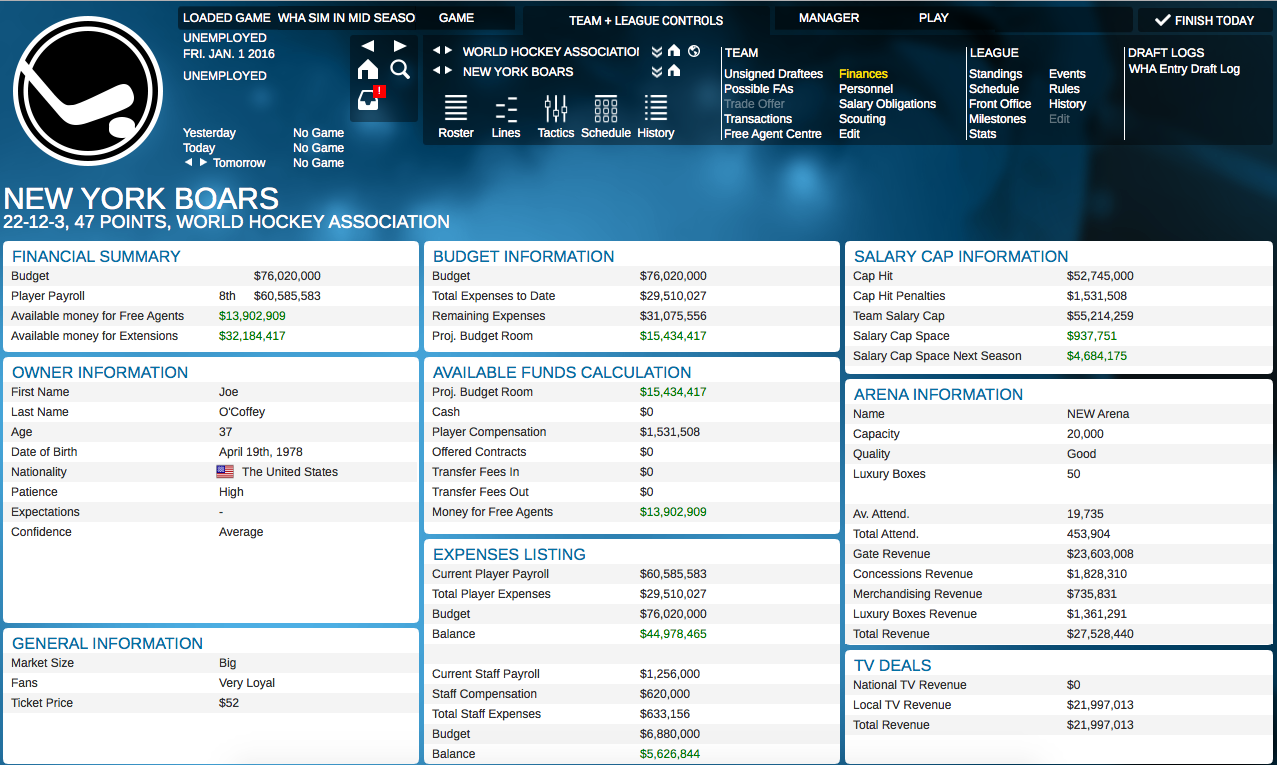Viewport: 1277px width, 765px height.
Task: Click the magnifying glass search icon
Action: [x=400, y=69]
